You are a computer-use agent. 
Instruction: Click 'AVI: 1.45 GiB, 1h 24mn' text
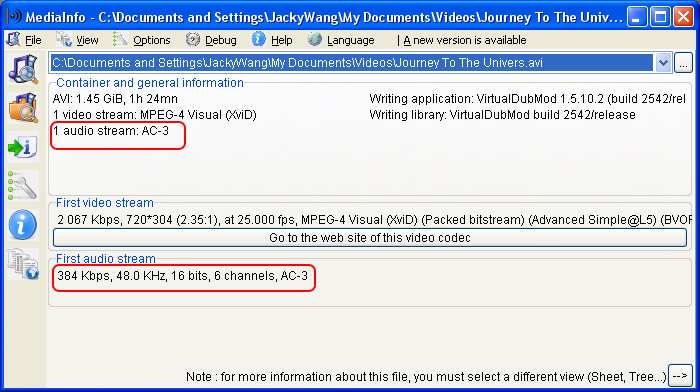pyautogui.click(x=115, y=99)
